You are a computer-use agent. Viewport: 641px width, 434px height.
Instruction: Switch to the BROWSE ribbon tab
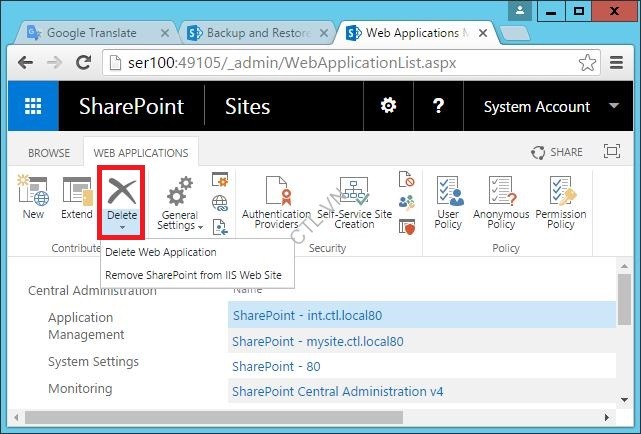(x=49, y=153)
